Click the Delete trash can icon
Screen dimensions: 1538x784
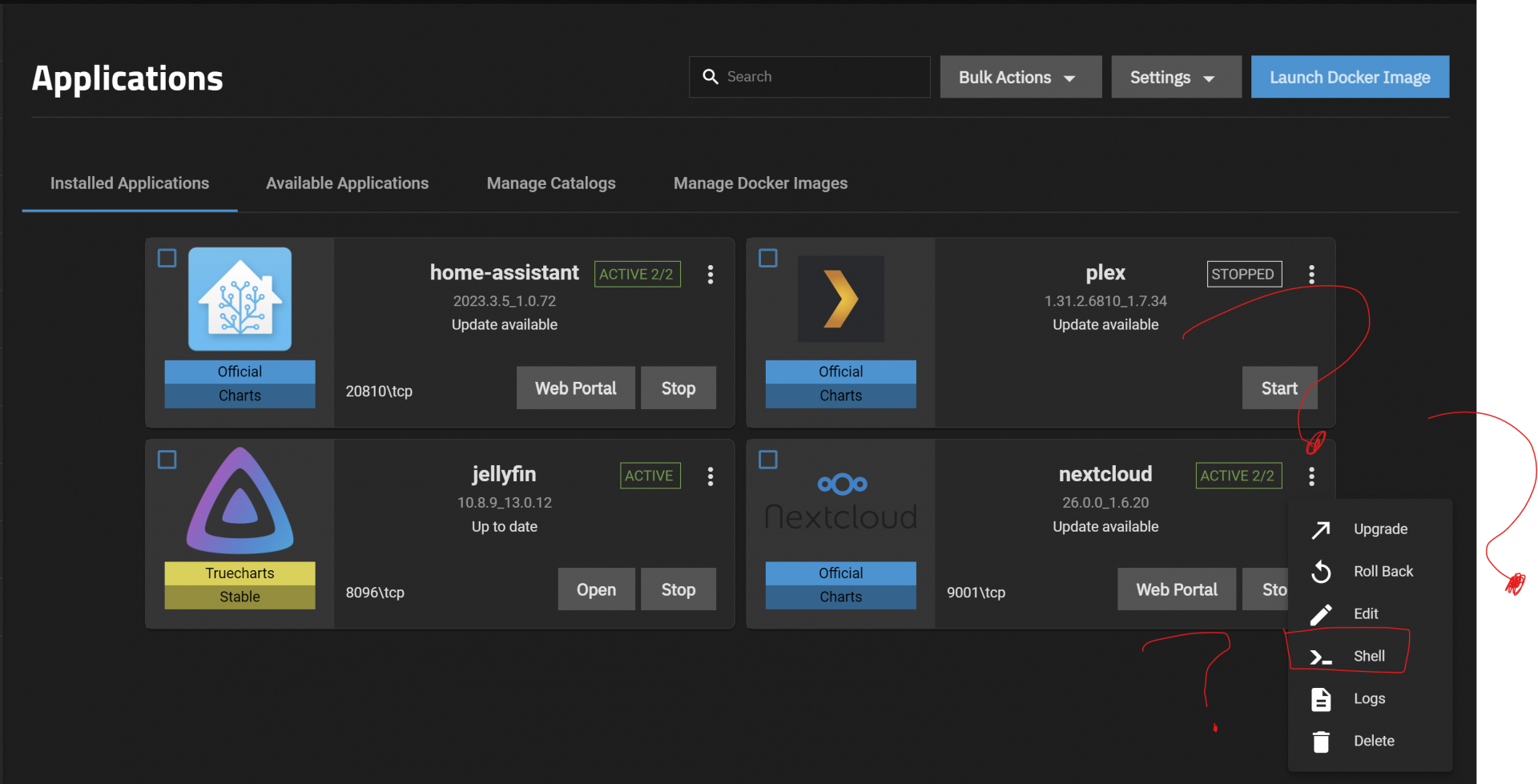(x=1321, y=742)
